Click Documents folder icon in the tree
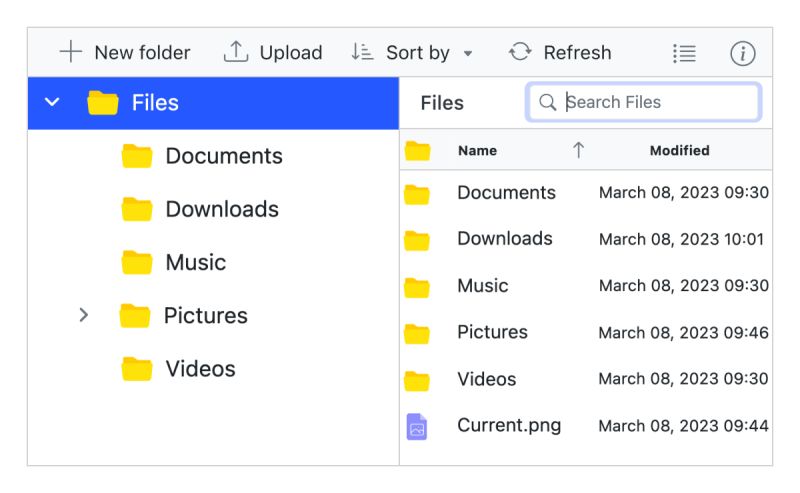This screenshot has width=800, height=493. pos(137,156)
